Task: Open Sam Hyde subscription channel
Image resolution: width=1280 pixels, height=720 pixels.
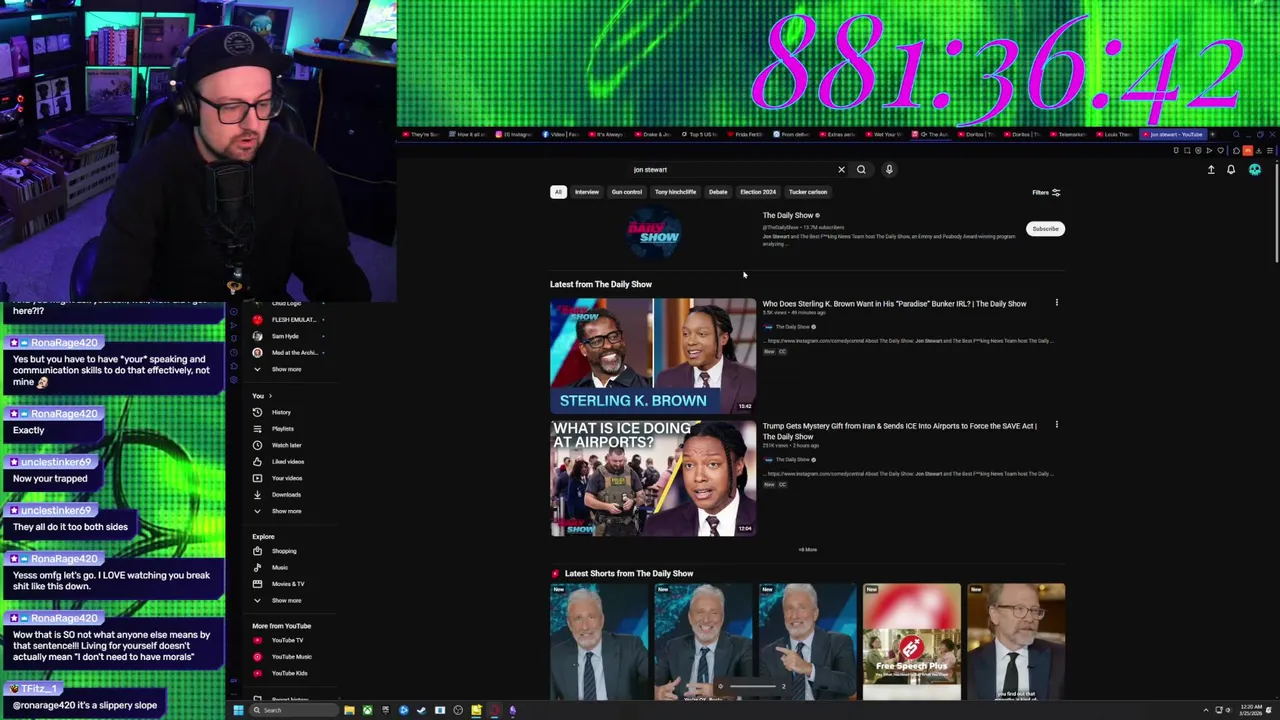Action: click(x=285, y=336)
